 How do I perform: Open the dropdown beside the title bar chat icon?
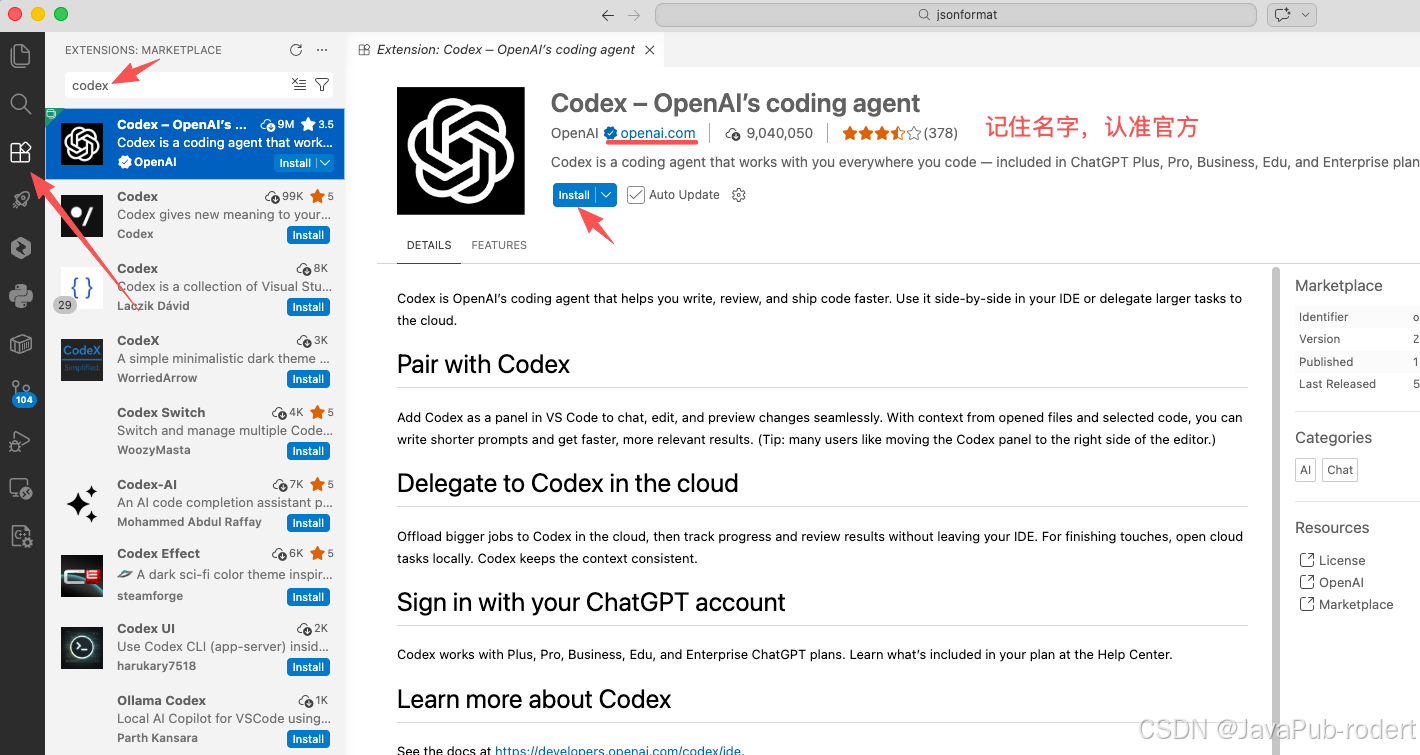click(1304, 15)
